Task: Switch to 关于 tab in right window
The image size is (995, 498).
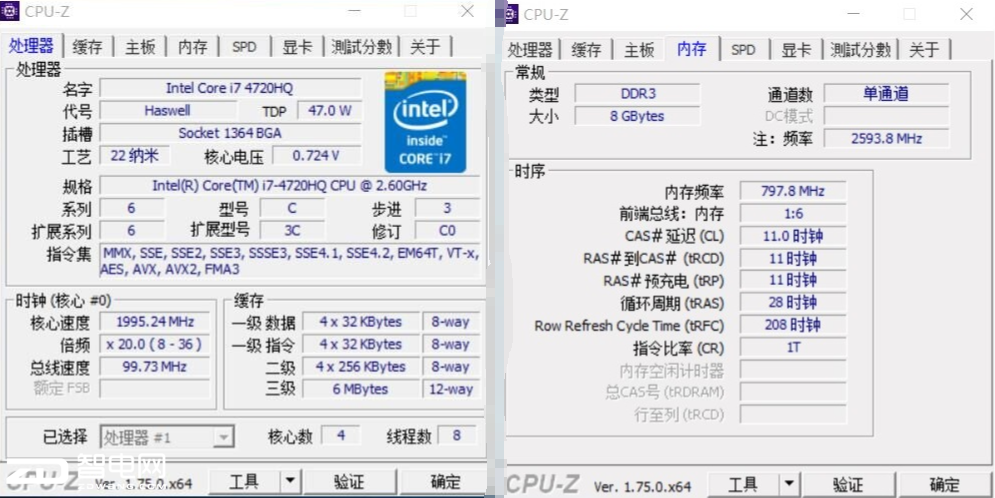Action: point(925,50)
